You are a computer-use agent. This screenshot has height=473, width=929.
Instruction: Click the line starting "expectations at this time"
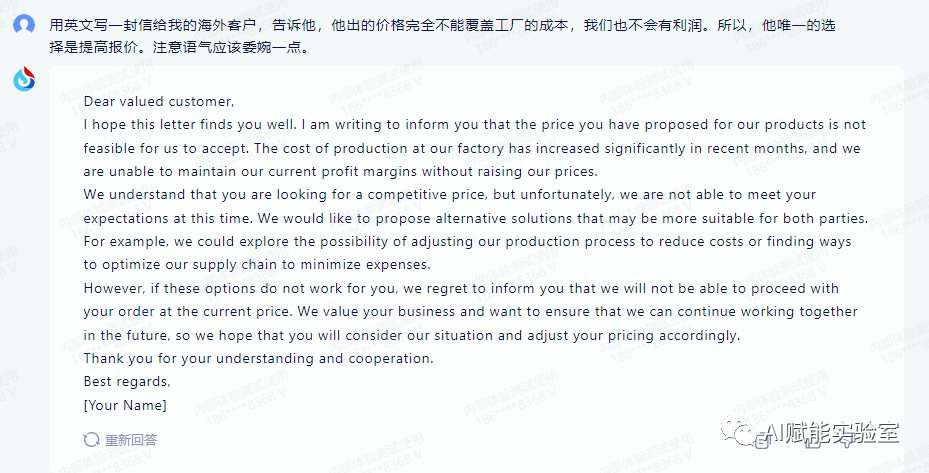pos(475,218)
